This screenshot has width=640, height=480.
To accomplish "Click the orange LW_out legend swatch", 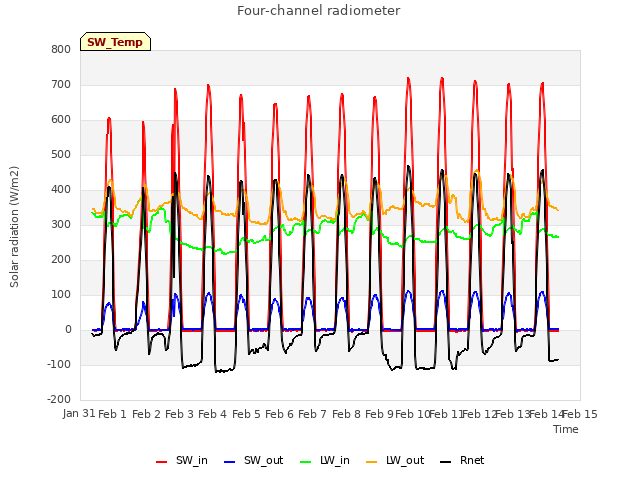I will click(x=372, y=462).
